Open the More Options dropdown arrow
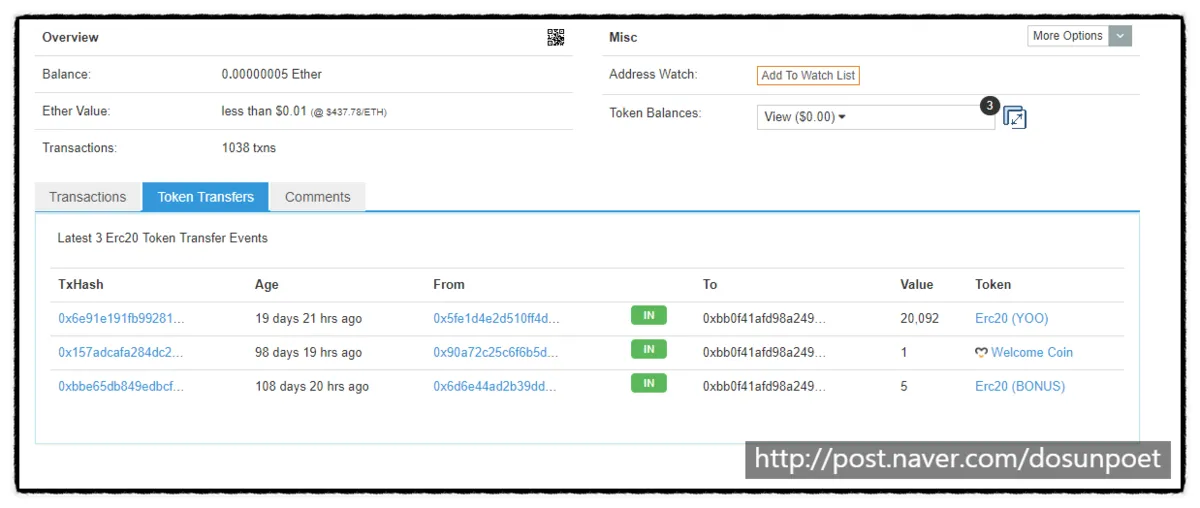1200x508 pixels. point(1121,36)
